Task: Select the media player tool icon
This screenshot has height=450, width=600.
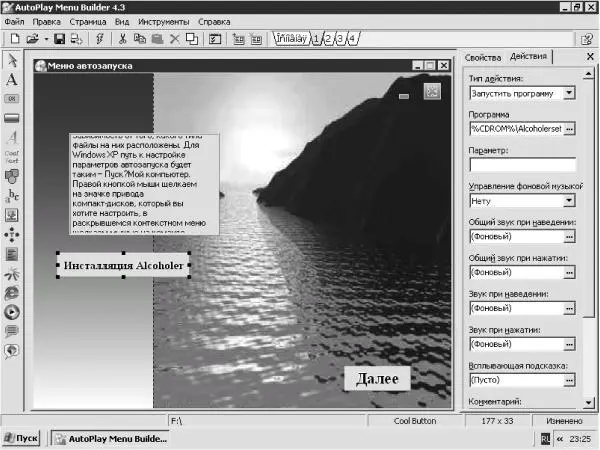Action: click(x=12, y=311)
